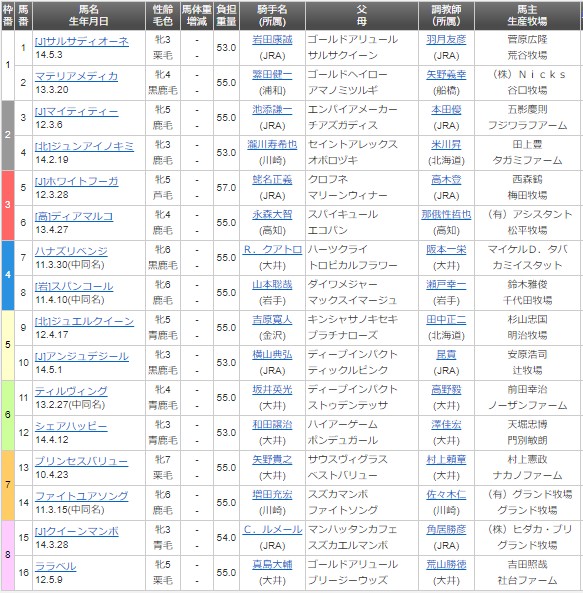Click the 騎手名 column header
The height and width of the screenshot is (593, 583).
(272, 16)
